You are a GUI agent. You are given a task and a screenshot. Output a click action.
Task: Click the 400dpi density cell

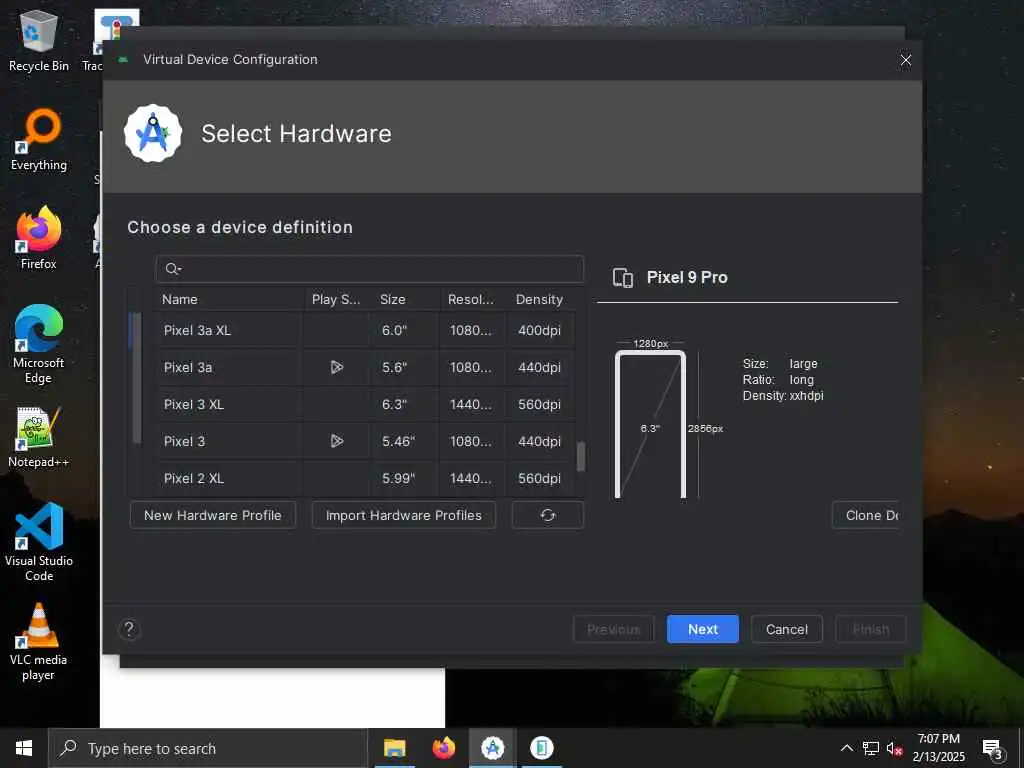pyautogui.click(x=539, y=330)
